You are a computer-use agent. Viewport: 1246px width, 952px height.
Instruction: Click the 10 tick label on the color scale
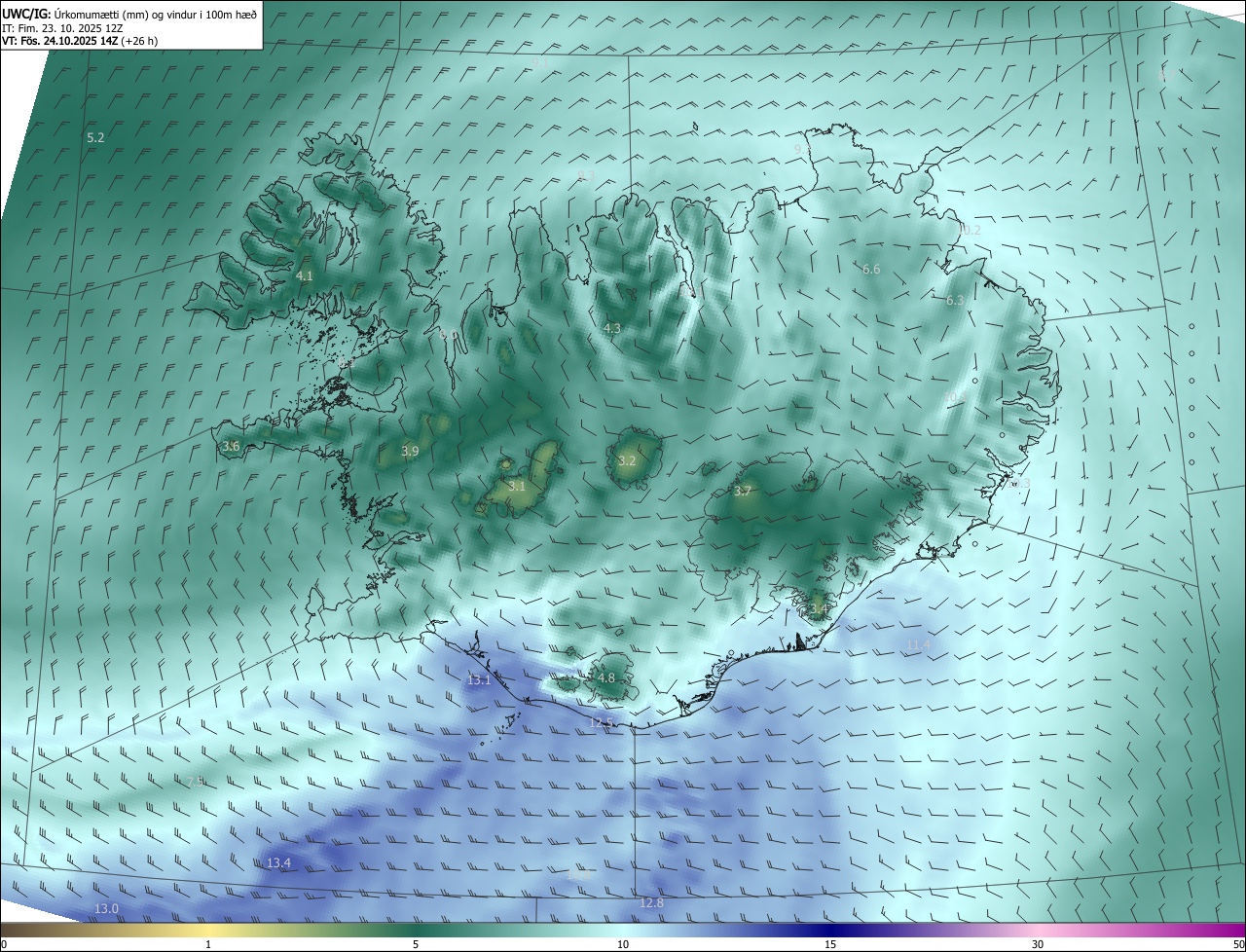(x=623, y=944)
